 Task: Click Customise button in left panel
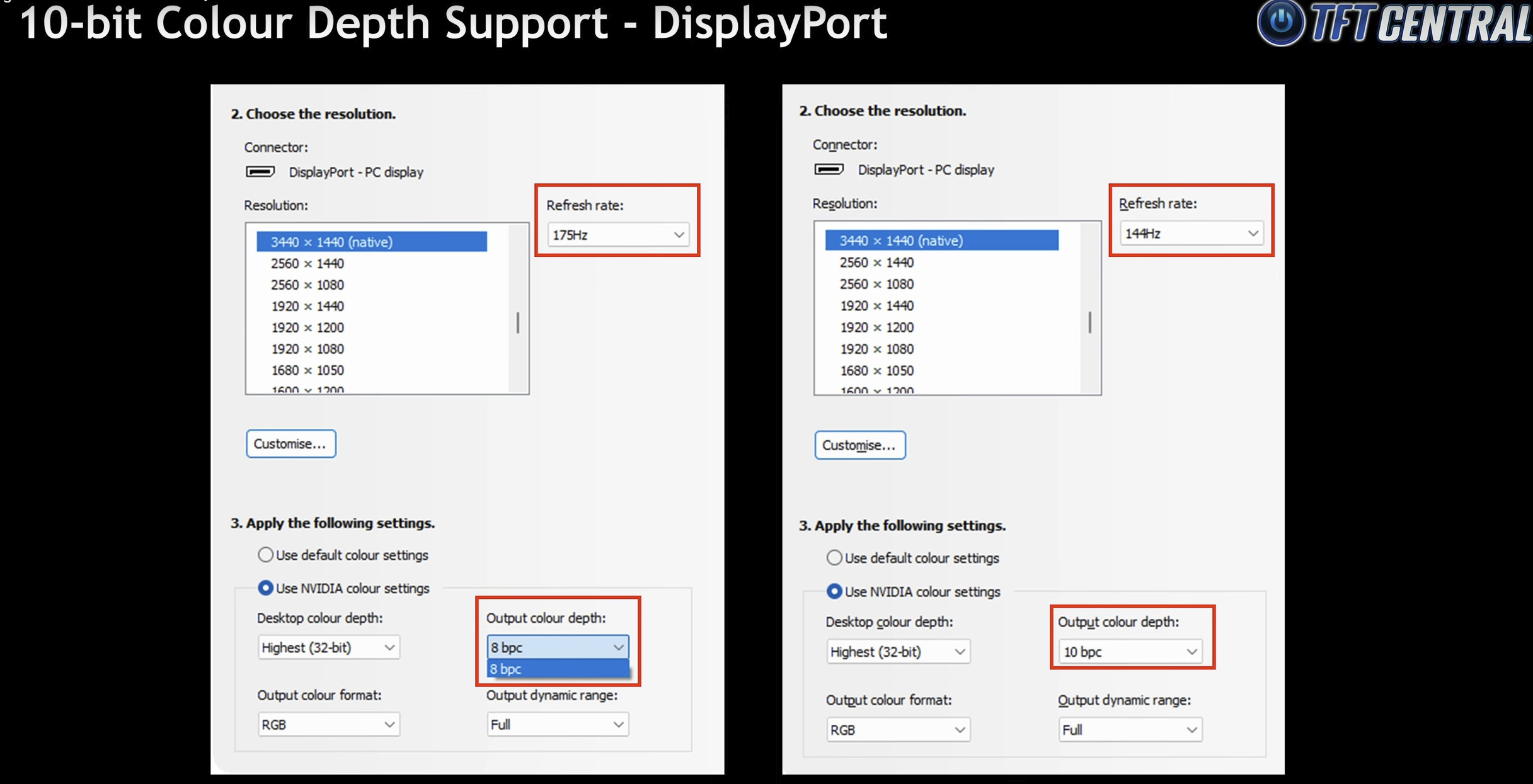coord(291,444)
